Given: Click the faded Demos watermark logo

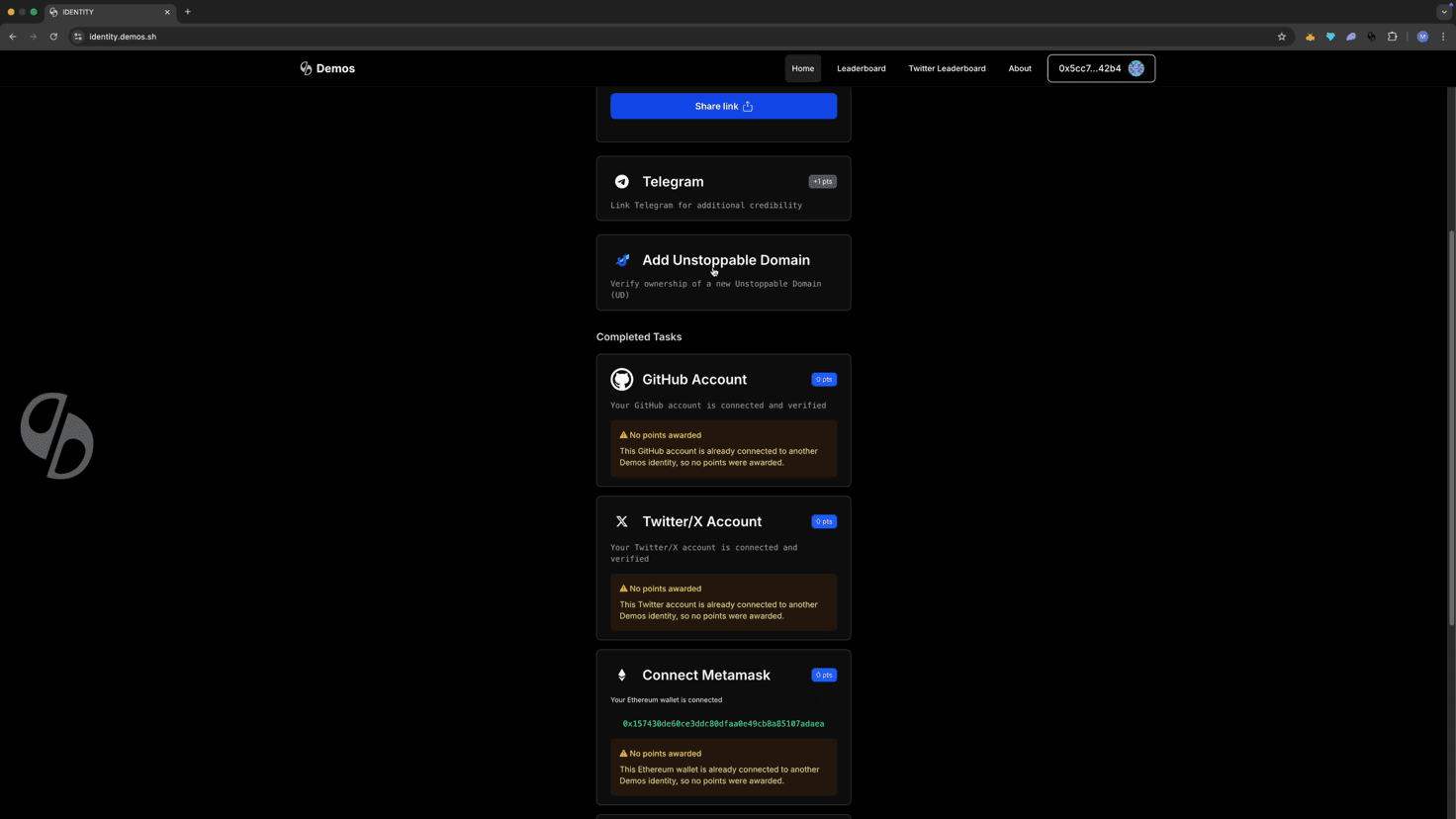Looking at the screenshot, I should click(x=56, y=435).
